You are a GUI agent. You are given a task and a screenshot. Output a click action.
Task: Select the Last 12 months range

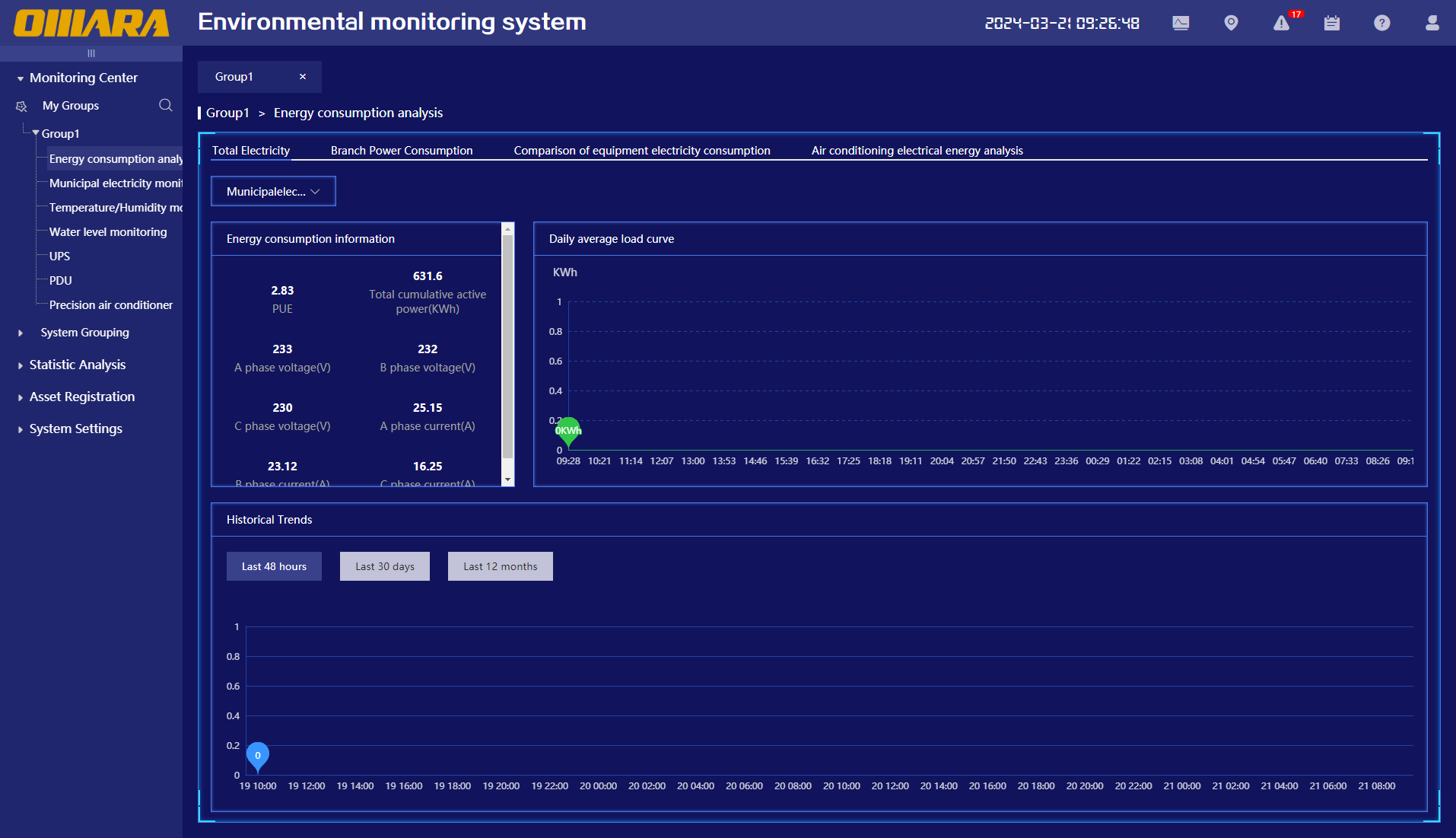[x=500, y=566]
